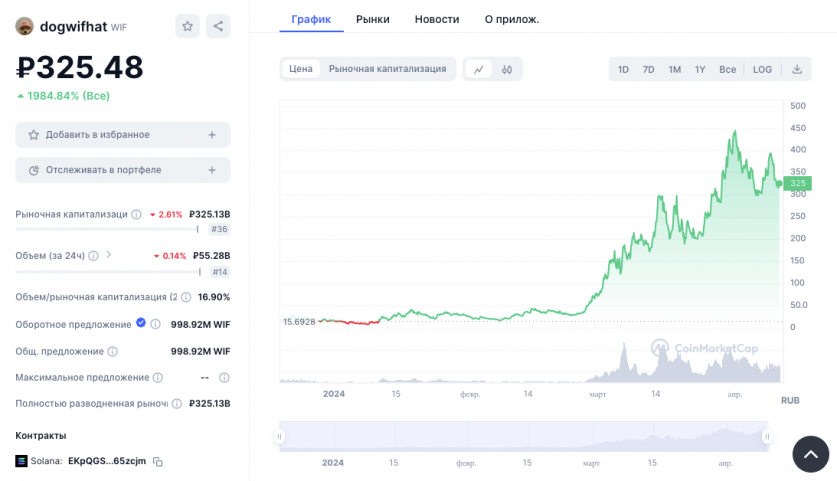The height and width of the screenshot is (481, 837).
Task: Click info icon next to Общ. предложение
Action: 113,351
